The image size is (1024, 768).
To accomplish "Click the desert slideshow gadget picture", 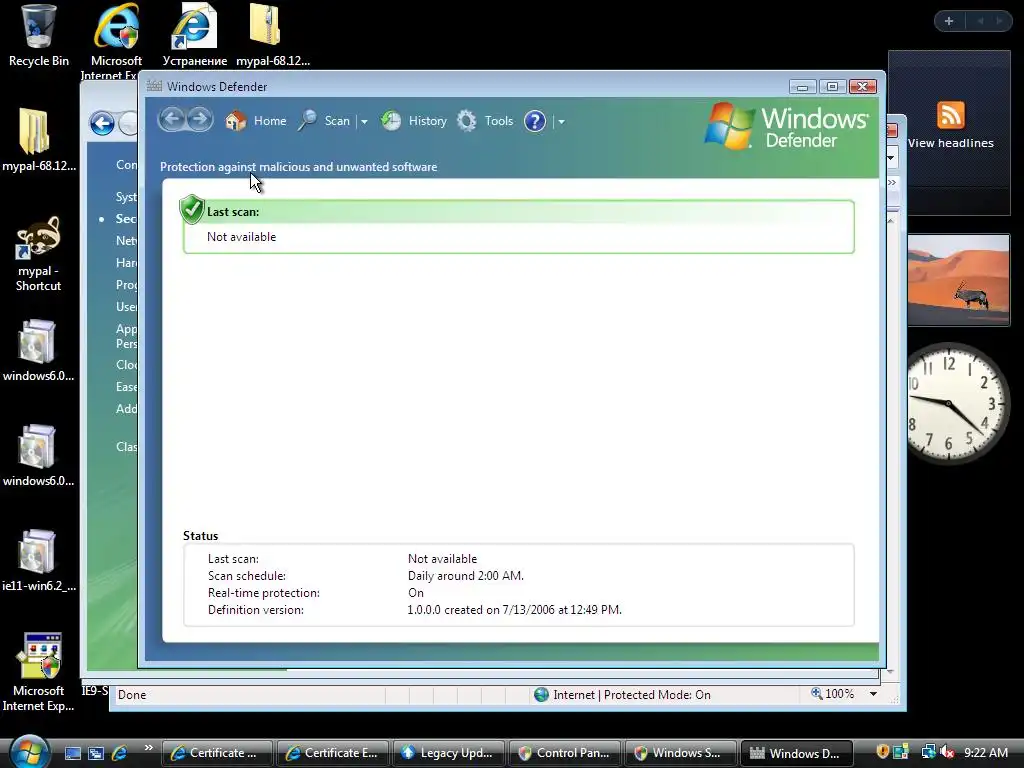I will coord(958,280).
